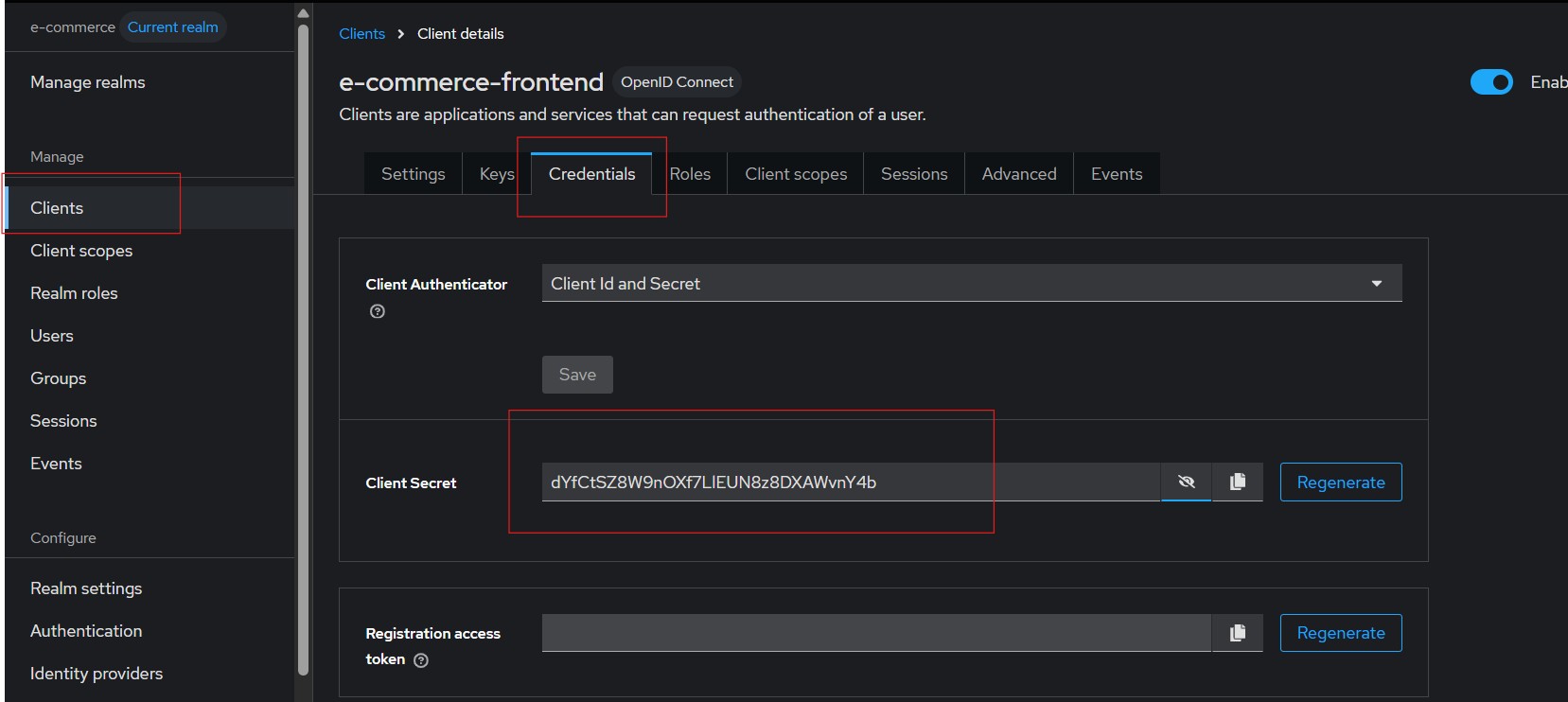This screenshot has height=702, width=1568.
Task: Open Registration access token help icon
Action: (421, 660)
